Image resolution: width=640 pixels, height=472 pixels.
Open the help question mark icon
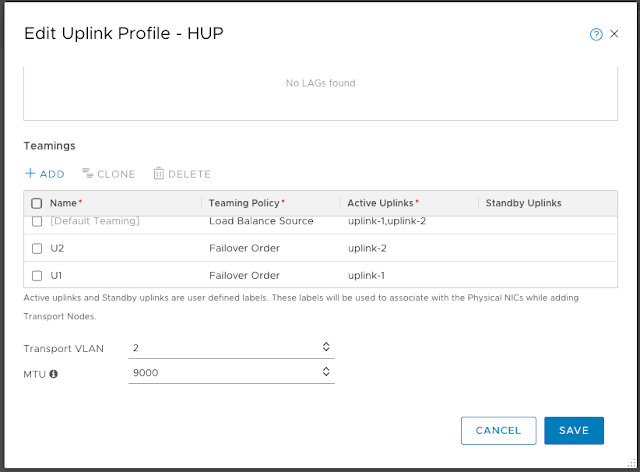(x=596, y=34)
